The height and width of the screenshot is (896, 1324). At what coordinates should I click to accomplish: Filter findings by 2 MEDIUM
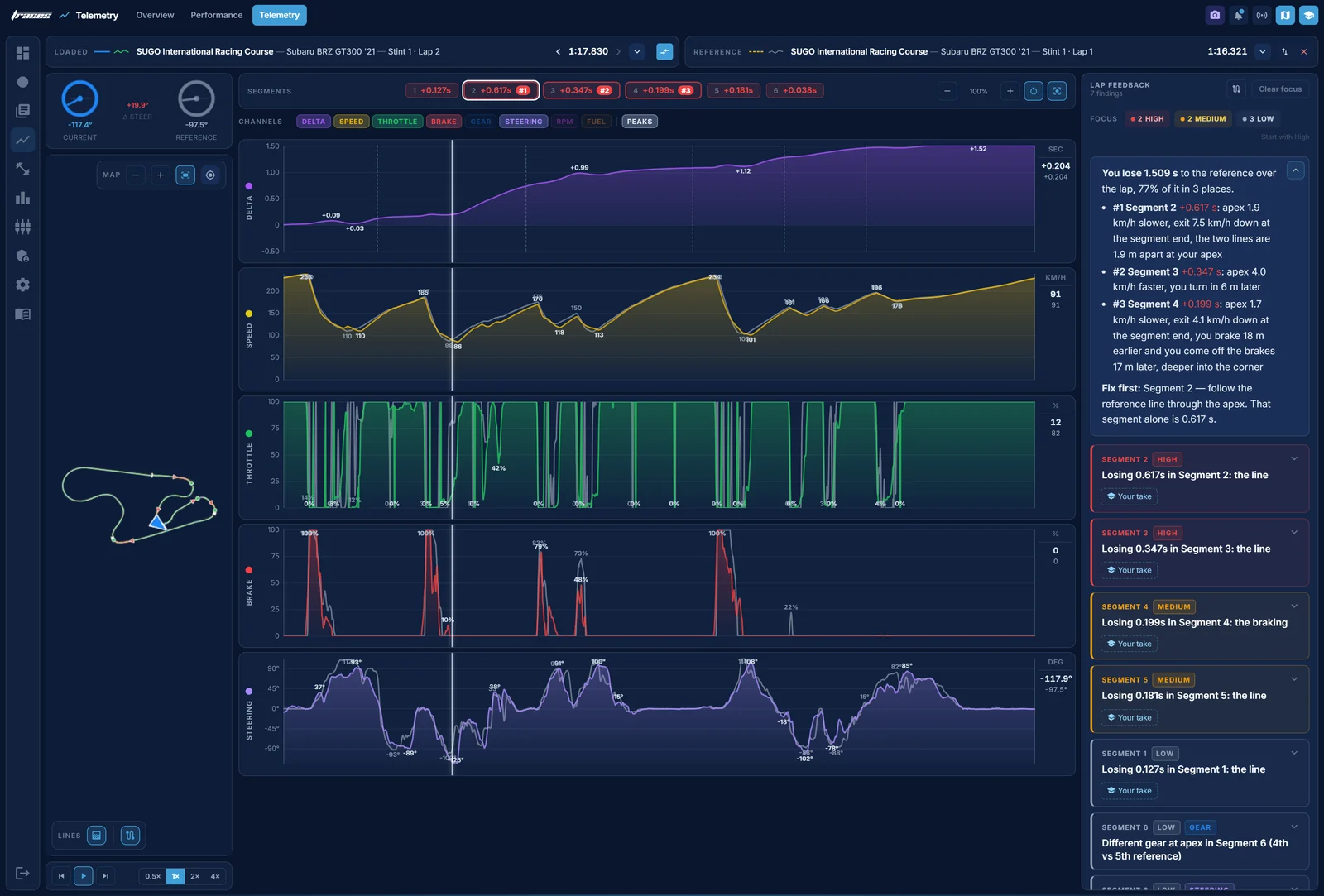coord(1203,119)
